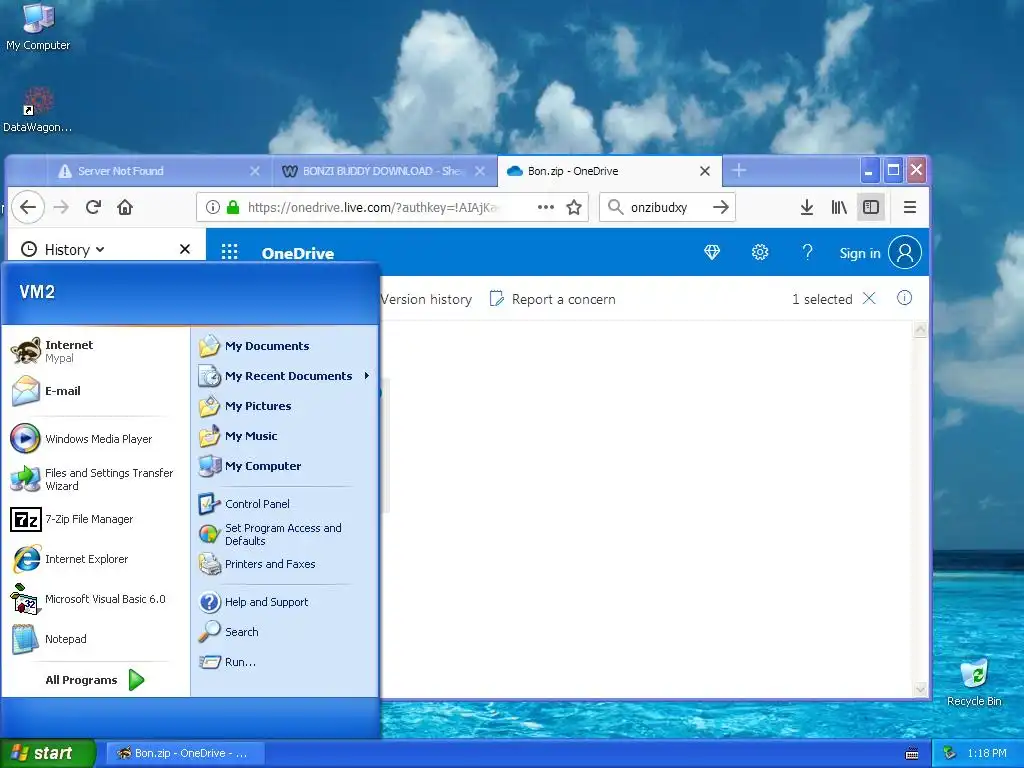Click Report a concern
This screenshot has height=768, width=1024.
point(552,299)
